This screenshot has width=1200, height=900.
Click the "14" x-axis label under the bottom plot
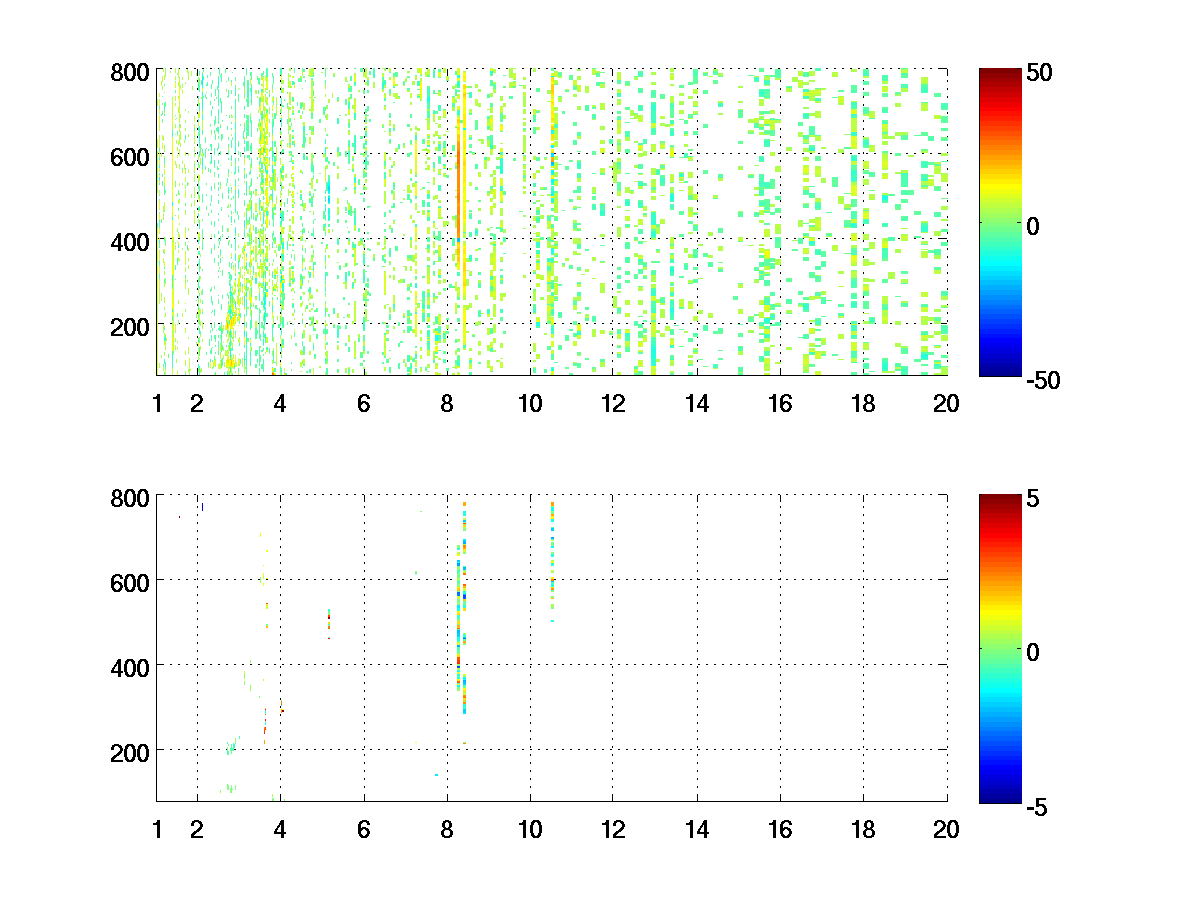click(697, 829)
